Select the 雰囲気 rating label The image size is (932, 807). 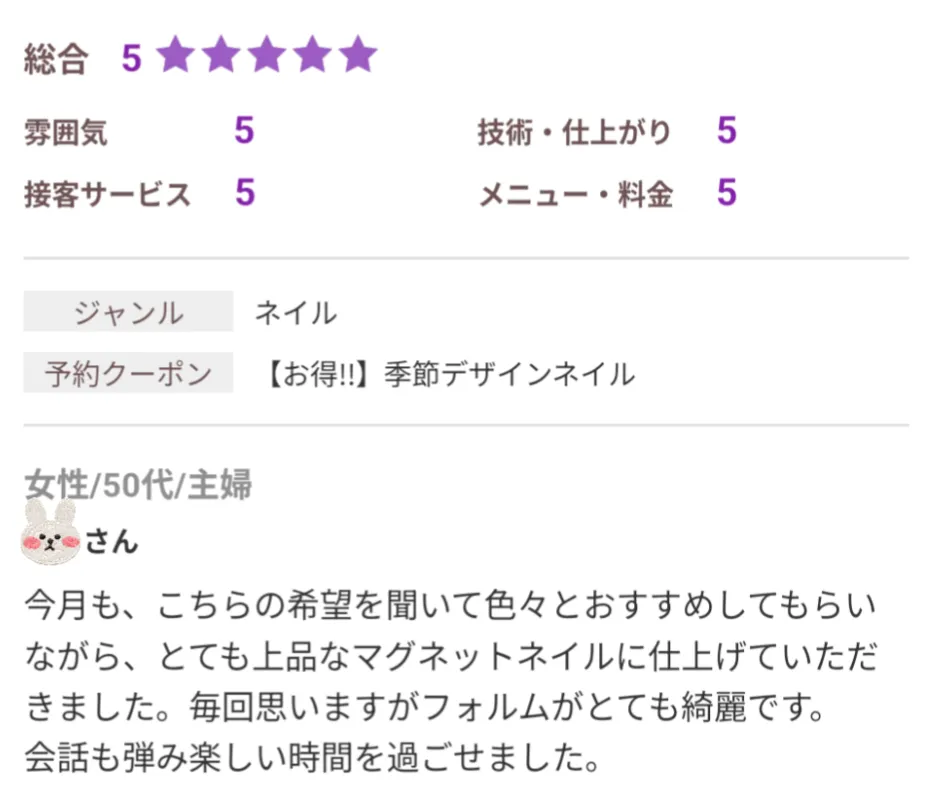66,132
